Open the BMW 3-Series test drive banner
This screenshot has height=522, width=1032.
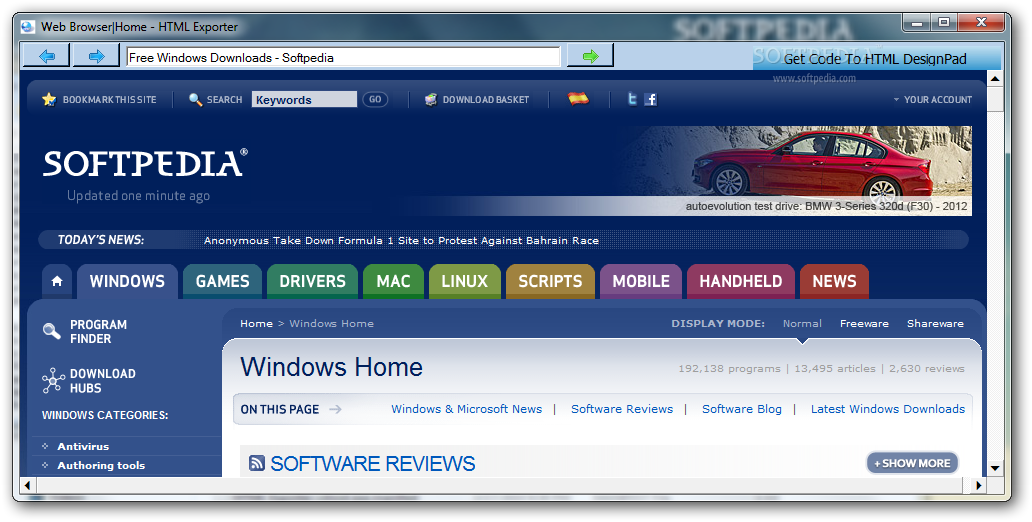[796, 170]
